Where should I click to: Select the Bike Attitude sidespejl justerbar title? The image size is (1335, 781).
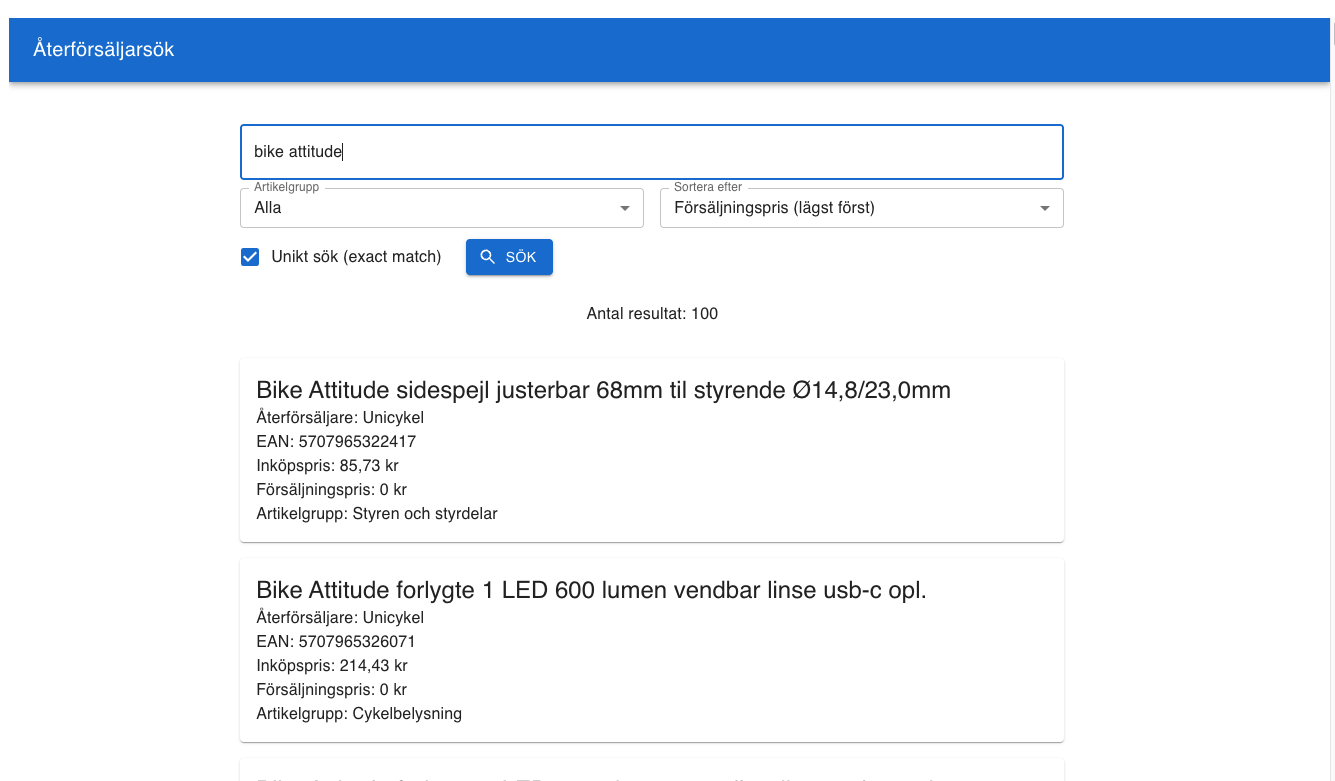coord(603,389)
